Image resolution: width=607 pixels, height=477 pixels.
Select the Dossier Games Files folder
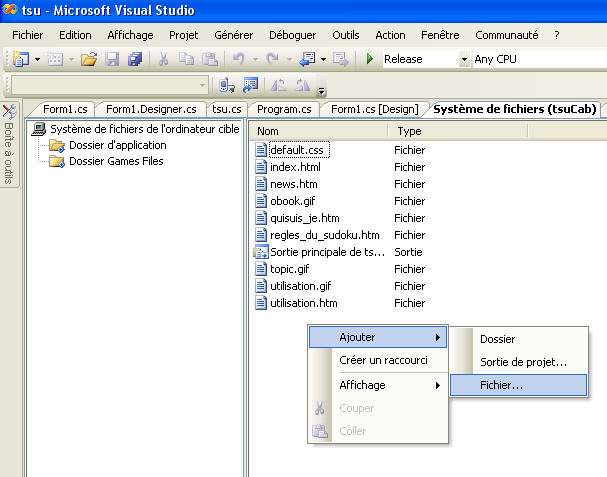(x=116, y=161)
